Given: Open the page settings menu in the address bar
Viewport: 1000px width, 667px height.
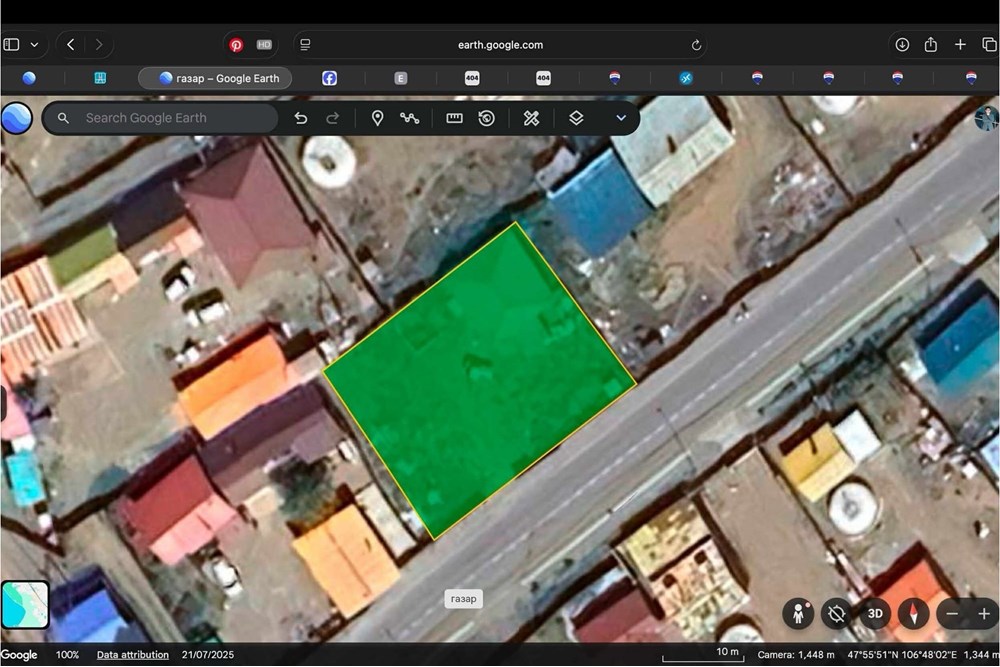Looking at the screenshot, I should [x=305, y=45].
